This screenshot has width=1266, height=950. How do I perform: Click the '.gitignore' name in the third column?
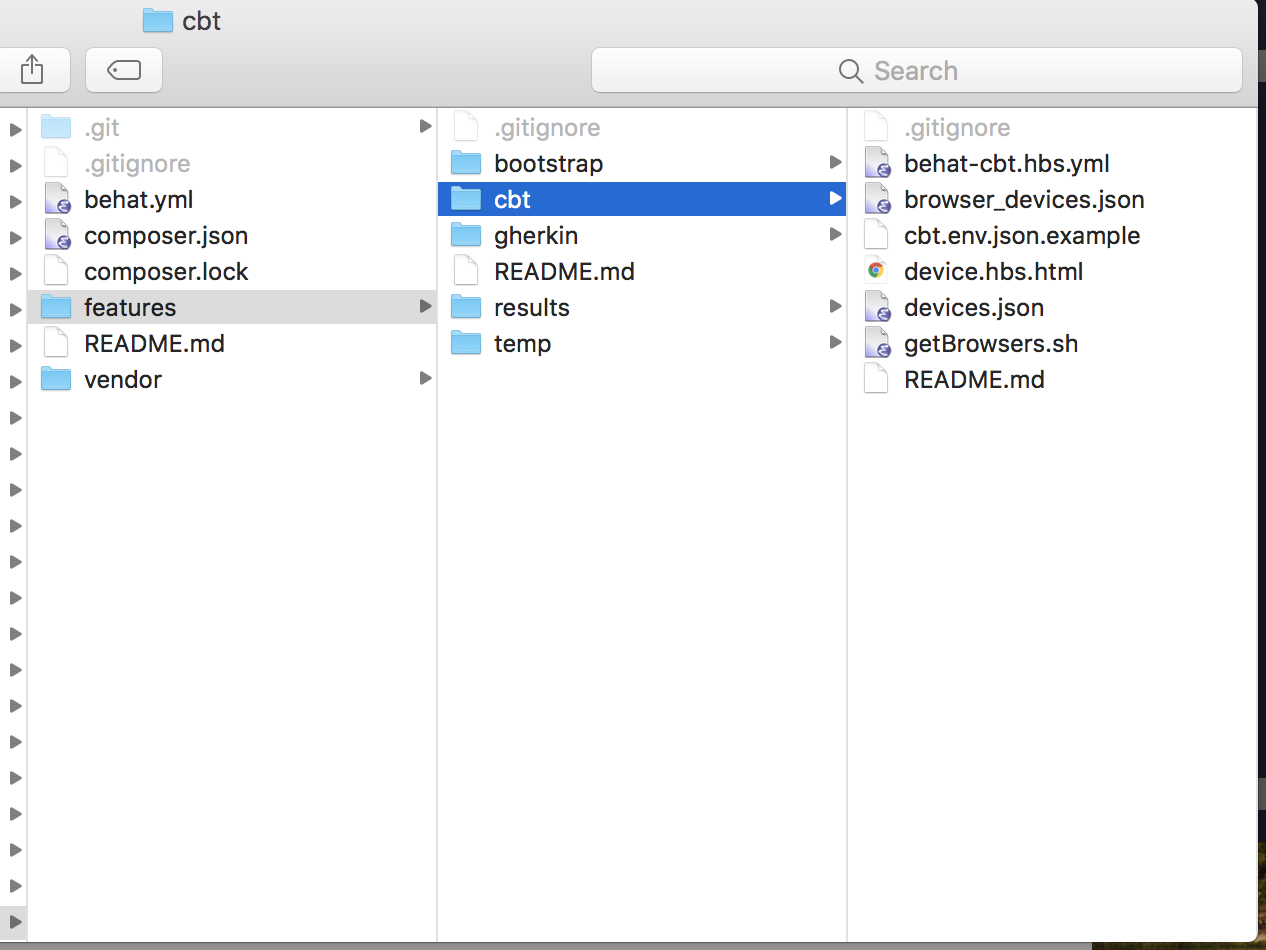pos(957,128)
